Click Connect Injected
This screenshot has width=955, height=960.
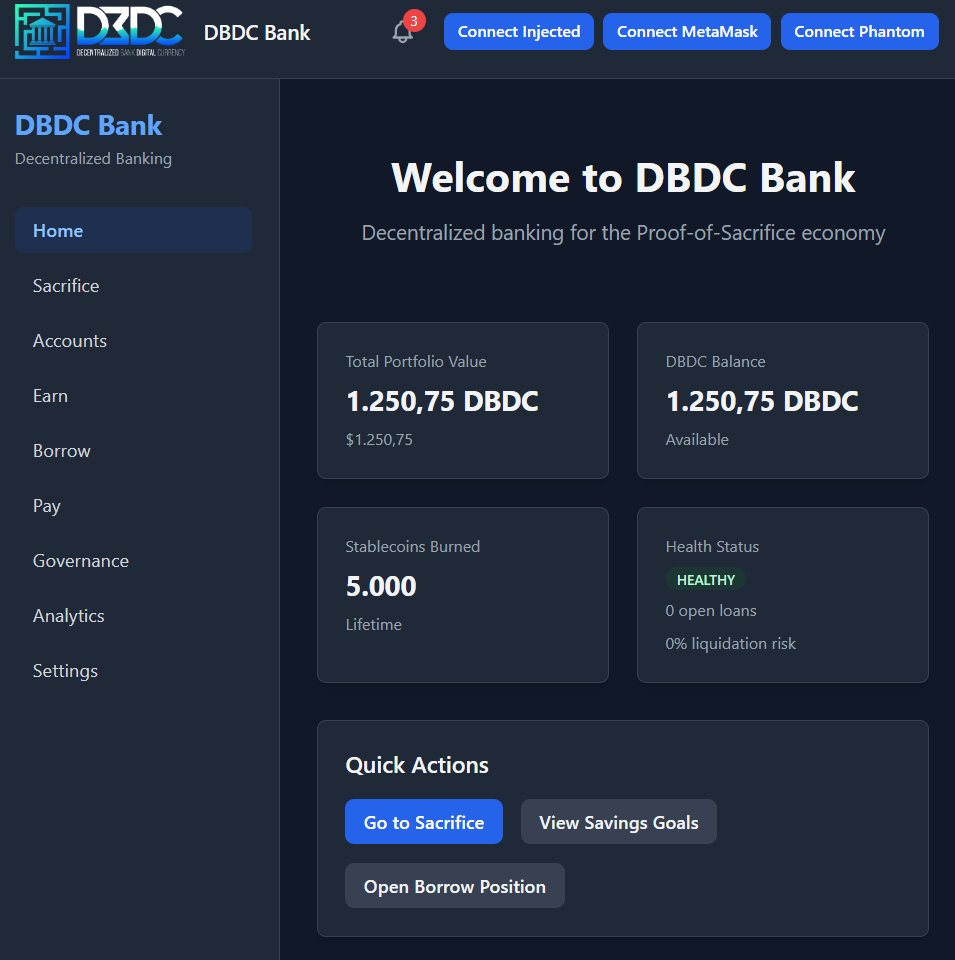tap(518, 31)
